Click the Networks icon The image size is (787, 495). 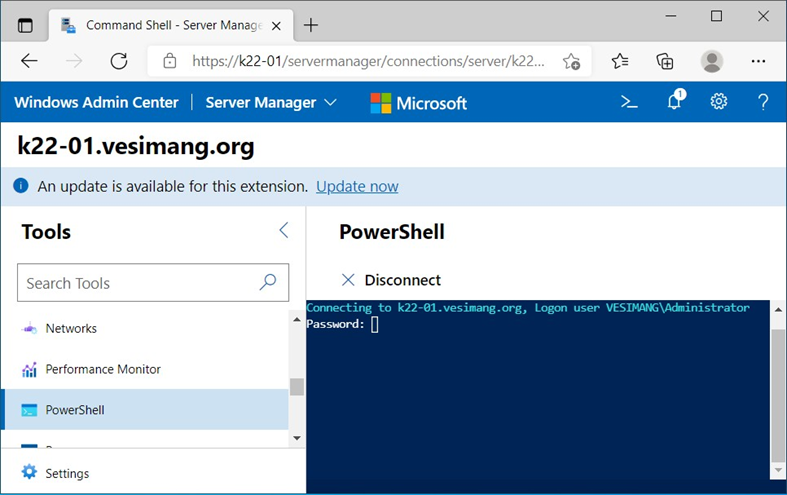point(29,329)
